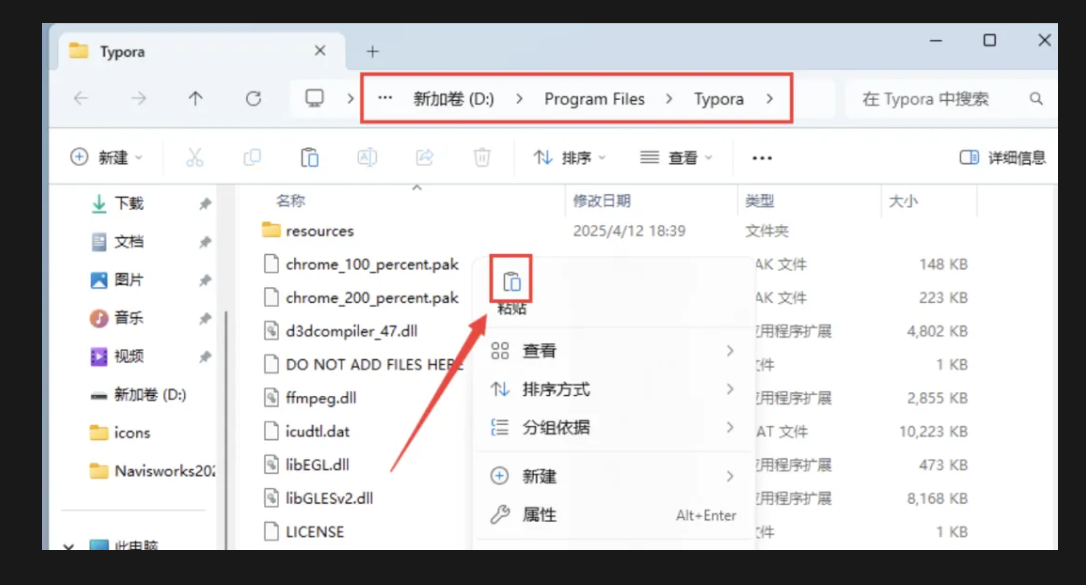Paste using the context menu 粘贴 icon
This screenshot has width=1086, height=585.
tap(511, 281)
